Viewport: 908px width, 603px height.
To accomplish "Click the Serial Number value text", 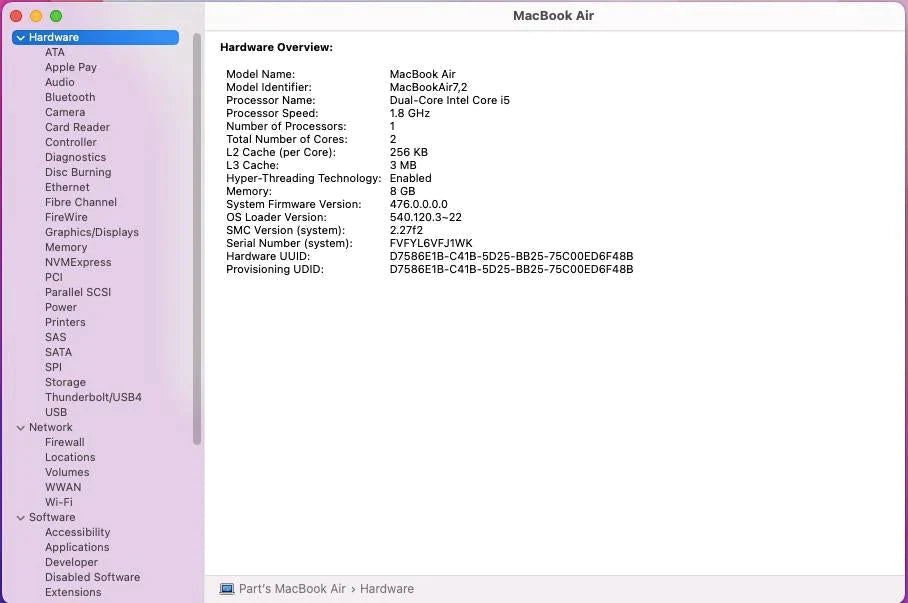I will [431, 243].
